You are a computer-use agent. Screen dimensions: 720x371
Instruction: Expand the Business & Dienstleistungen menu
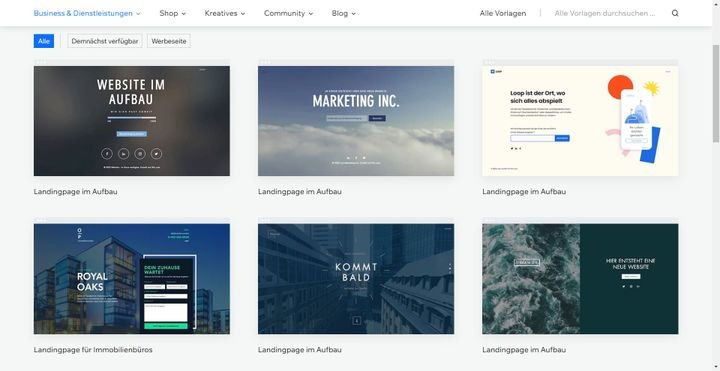pyautogui.click(x=87, y=13)
